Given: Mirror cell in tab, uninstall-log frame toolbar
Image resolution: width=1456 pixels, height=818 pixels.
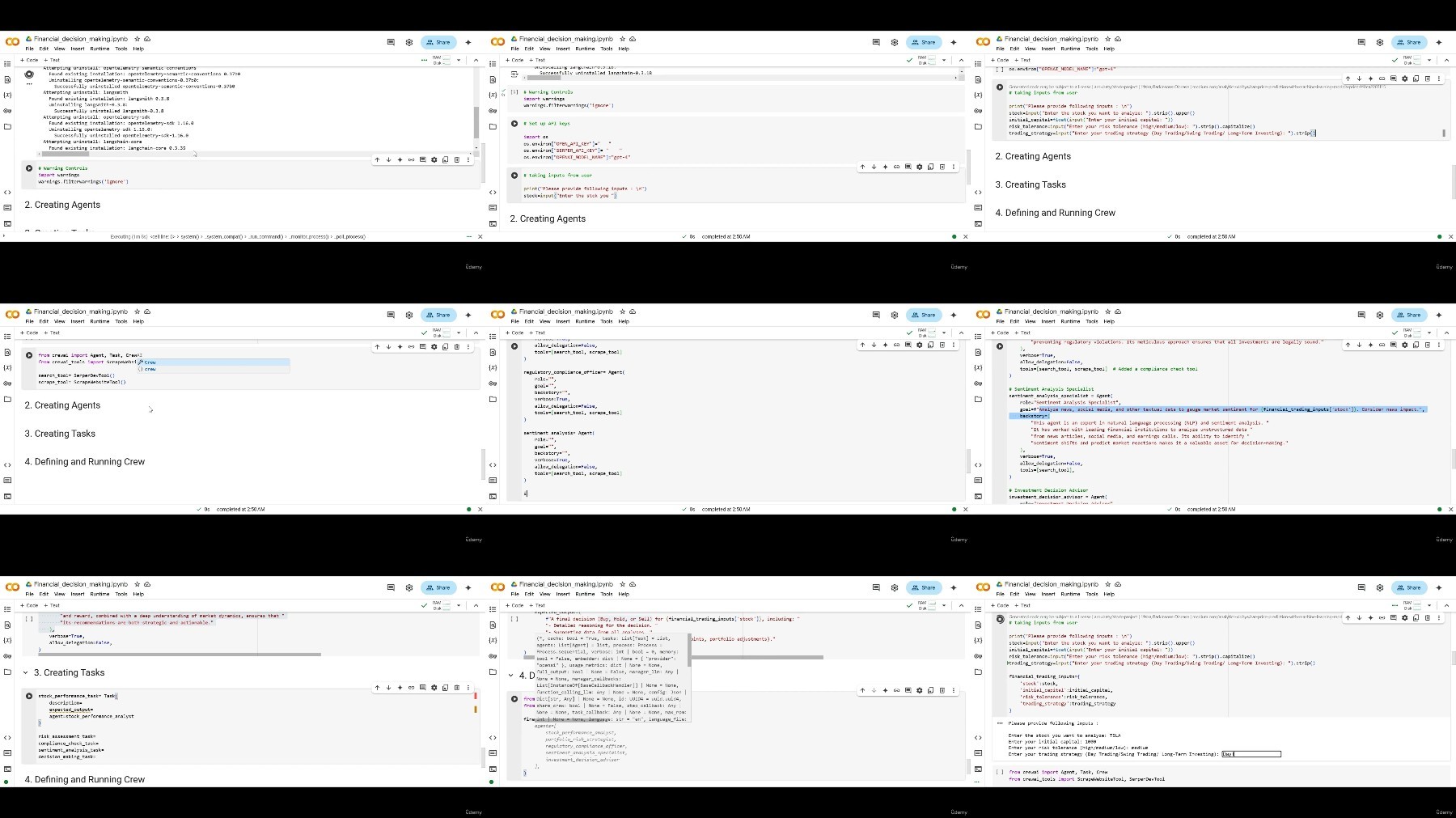Looking at the screenshot, I should (x=445, y=159).
